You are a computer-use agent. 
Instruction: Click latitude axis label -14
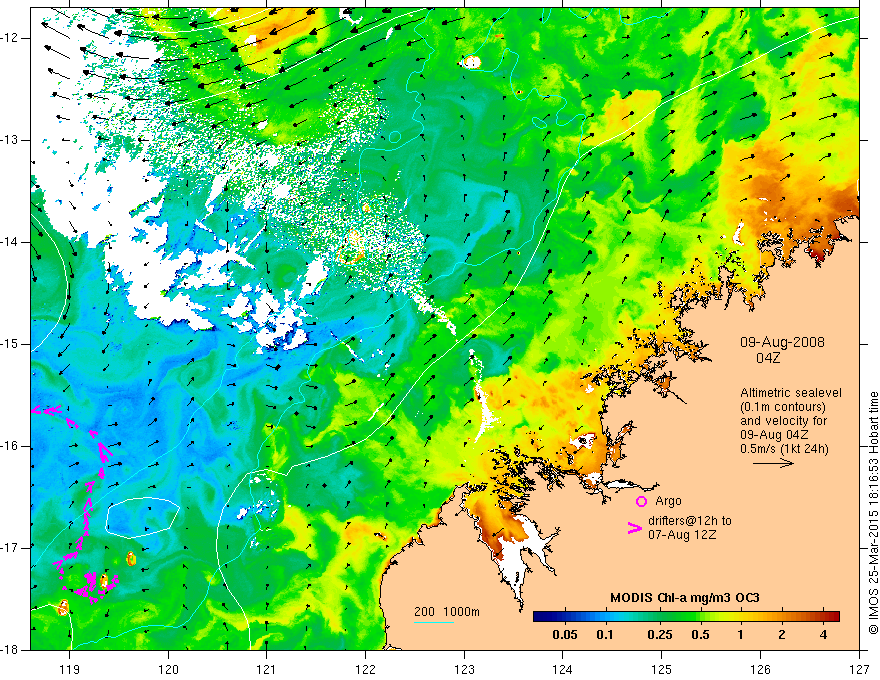(11, 242)
